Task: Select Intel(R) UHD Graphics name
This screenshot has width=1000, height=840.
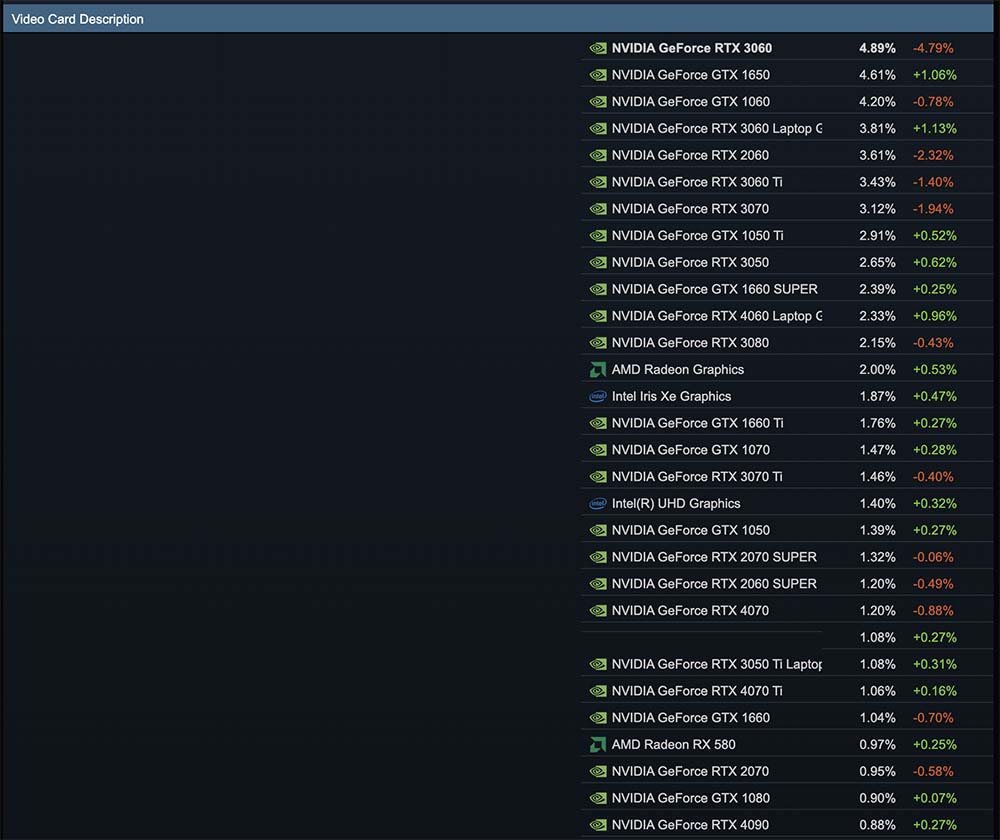Action: click(x=676, y=504)
